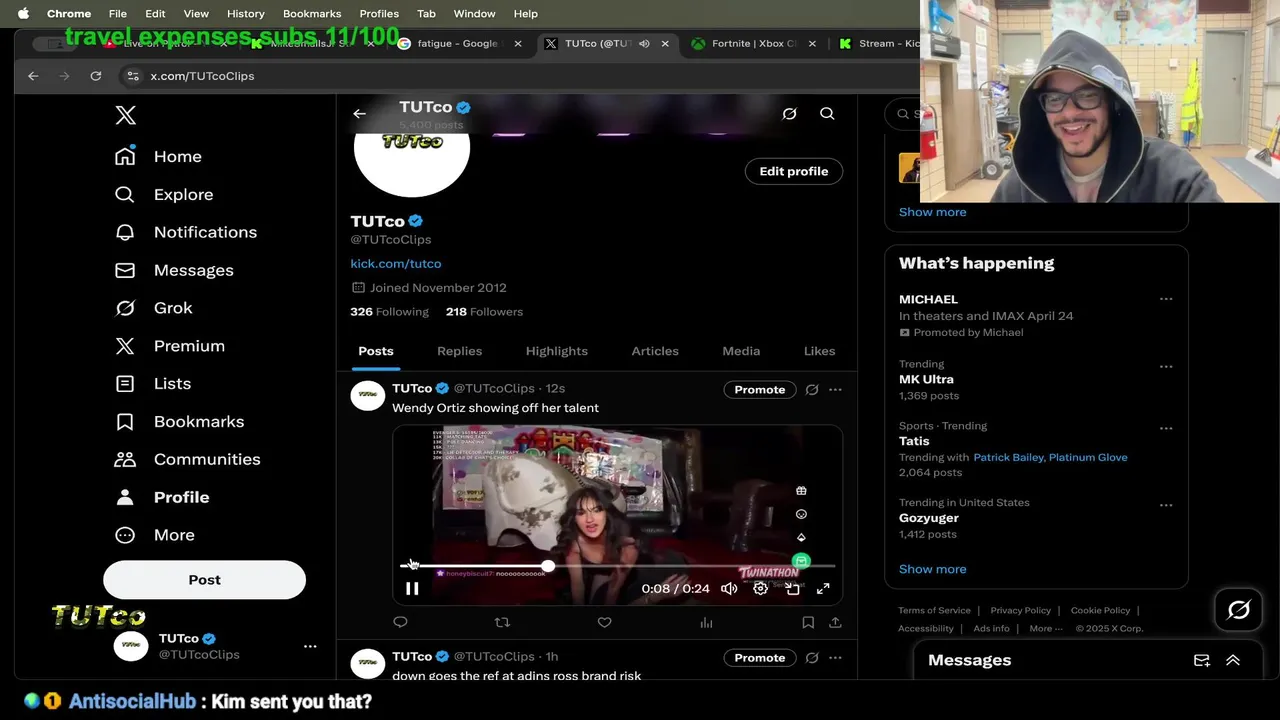
Task: Open Chrome History menu
Action: (x=245, y=14)
